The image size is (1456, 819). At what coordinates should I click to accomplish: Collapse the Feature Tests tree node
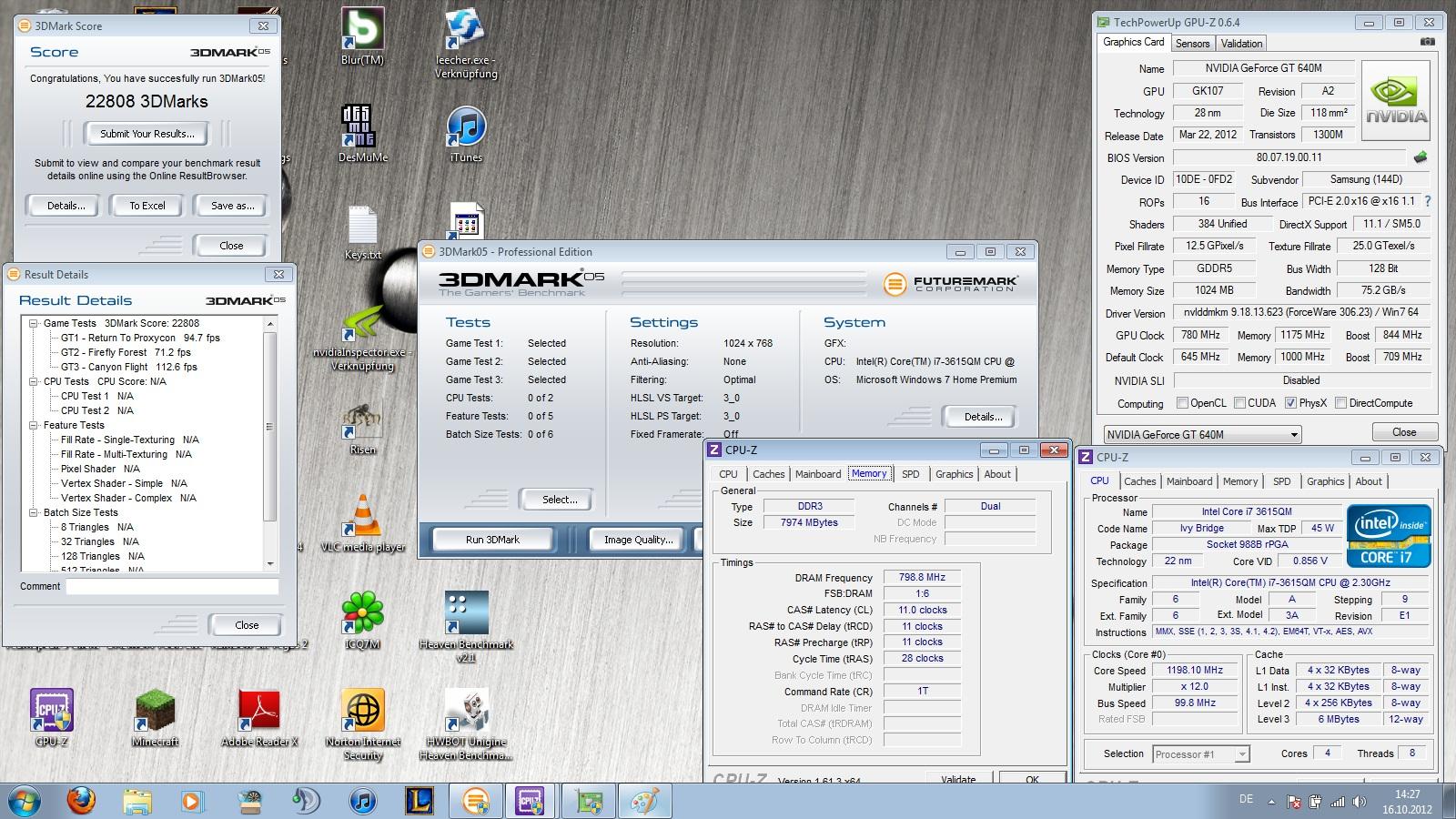(x=34, y=425)
